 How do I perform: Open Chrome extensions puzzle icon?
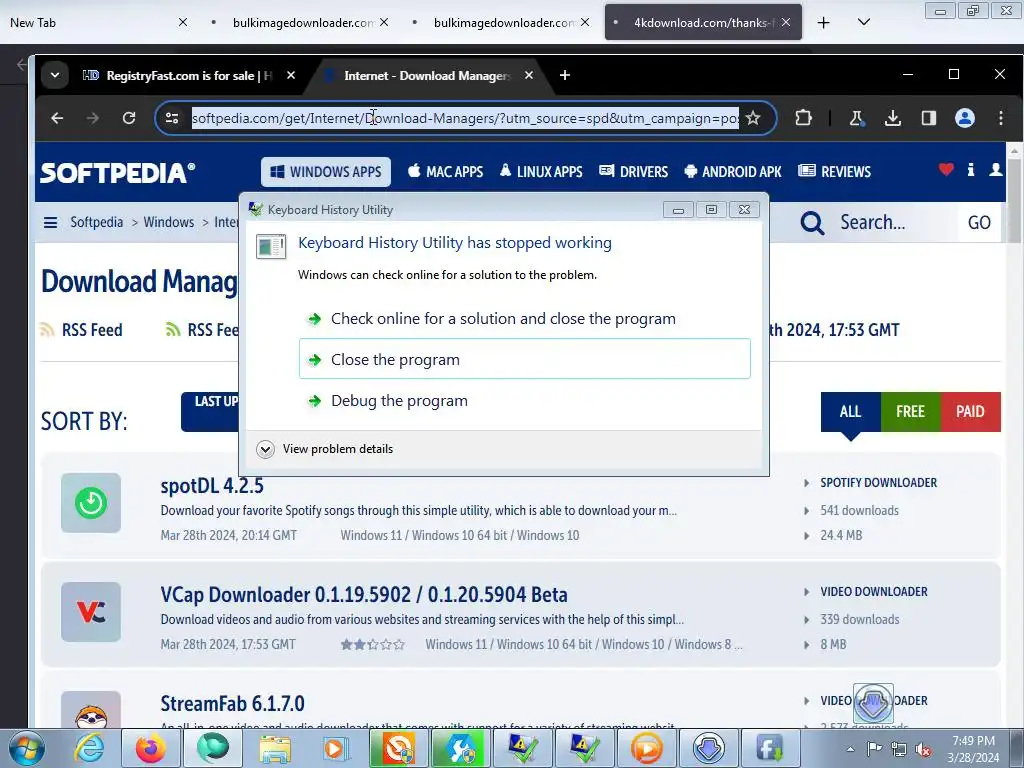(x=803, y=118)
